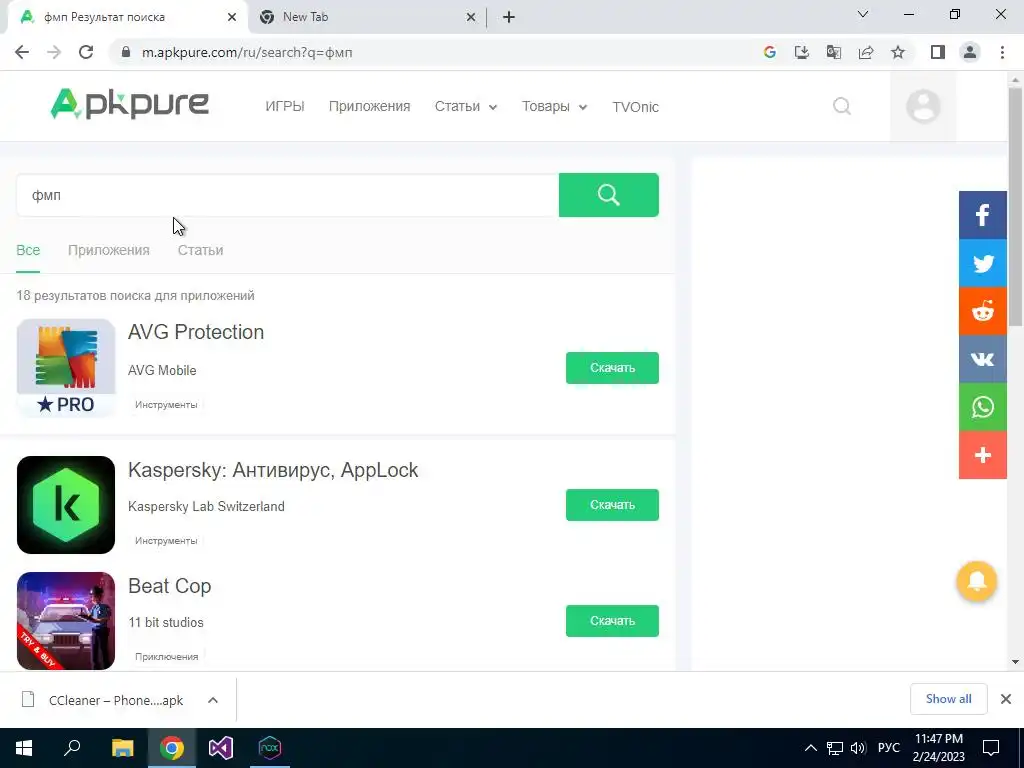This screenshot has height=768, width=1024.
Task: Download Kaspersky with Скачать button
Action: coord(612,505)
